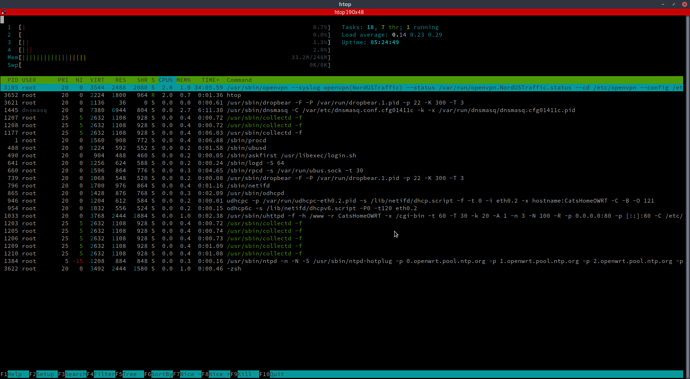Click the Uptime readout
690x379 pixels.
coord(371,42)
